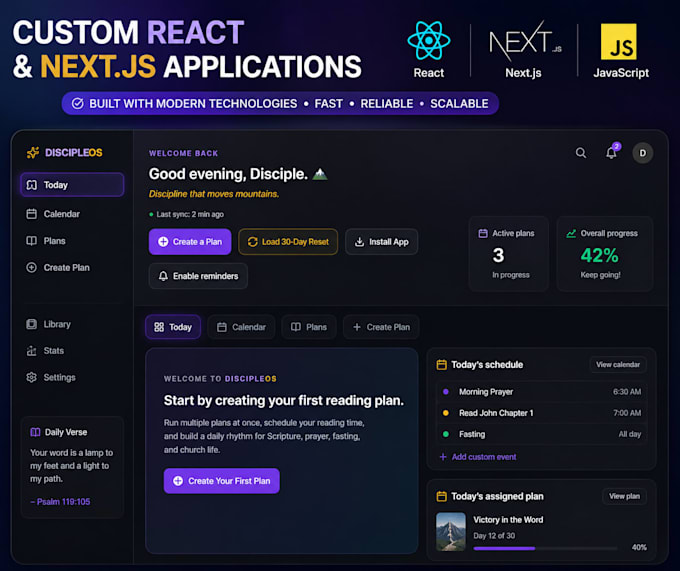Screen dimensions: 680x571
Task: Select the Fasting schedule row
Action: (x=542, y=434)
